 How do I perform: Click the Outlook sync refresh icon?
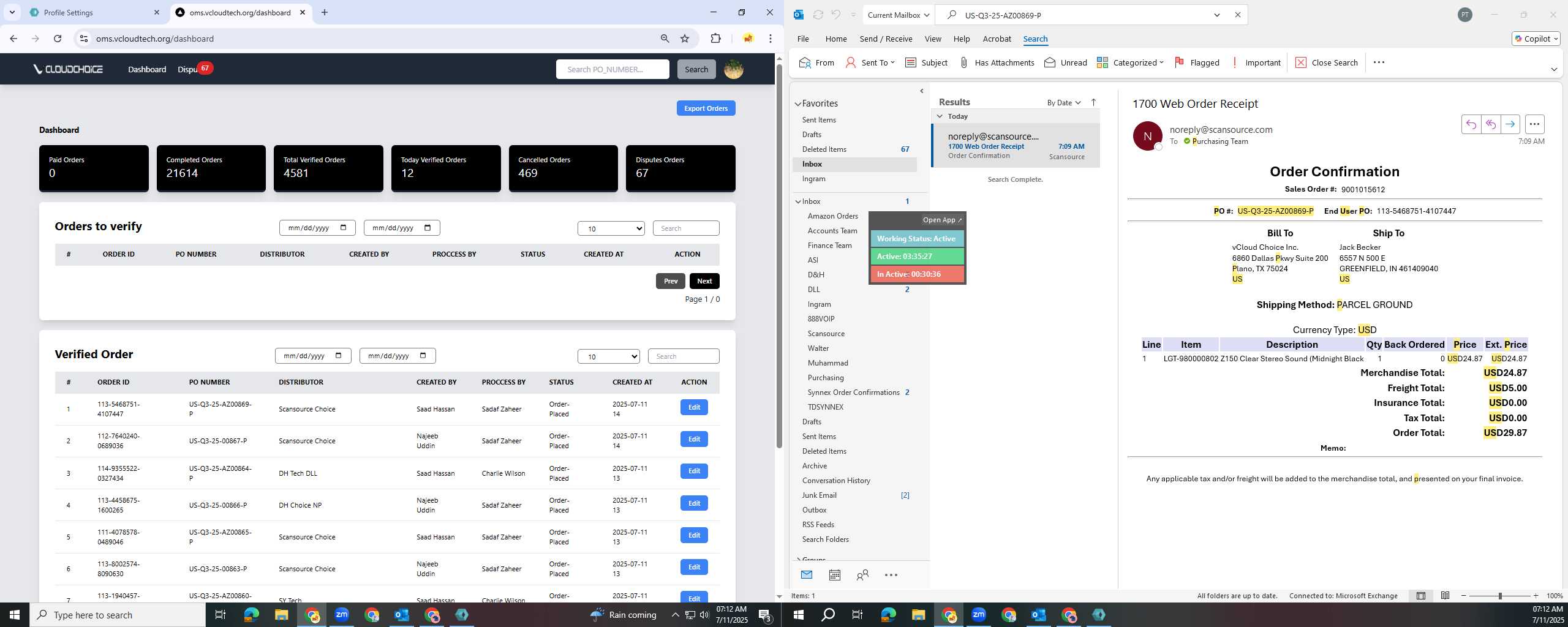click(x=818, y=15)
